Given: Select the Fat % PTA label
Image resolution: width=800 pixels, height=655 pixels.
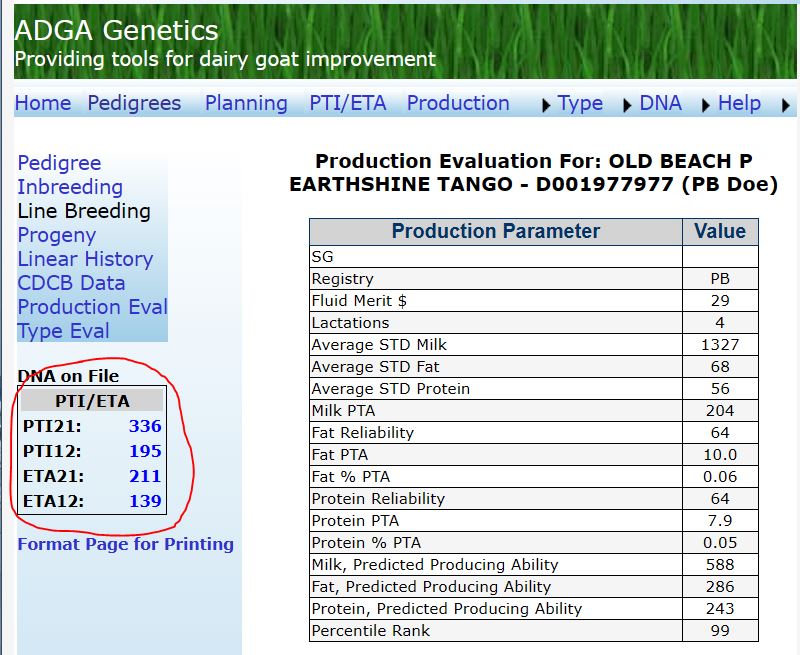Looking at the screenshot, I should tap(351, 476).
